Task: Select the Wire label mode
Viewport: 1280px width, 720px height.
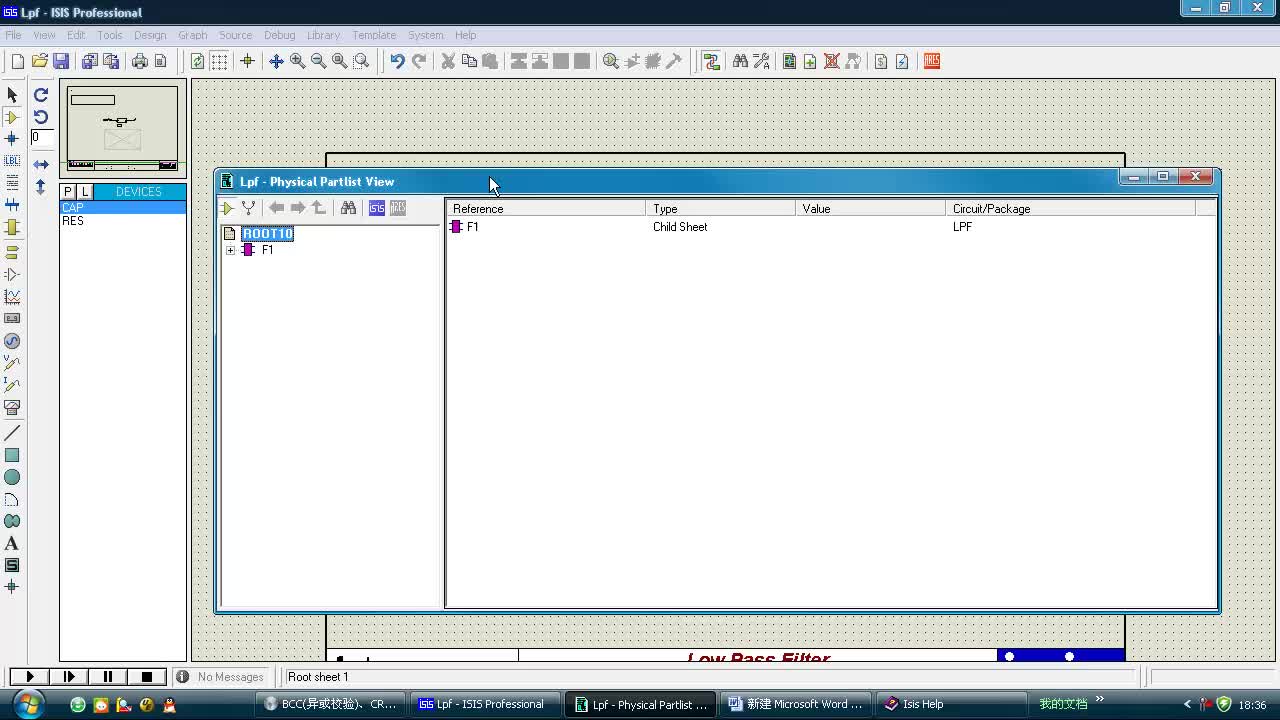Action: (12, 161)
